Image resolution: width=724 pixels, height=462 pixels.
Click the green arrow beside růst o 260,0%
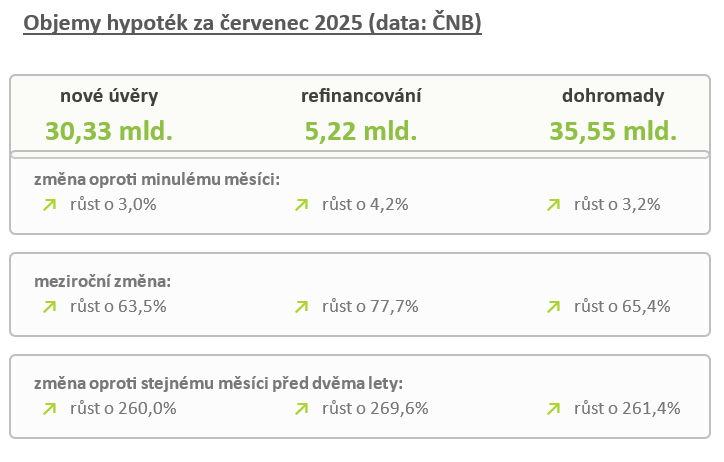coord(49,408)
